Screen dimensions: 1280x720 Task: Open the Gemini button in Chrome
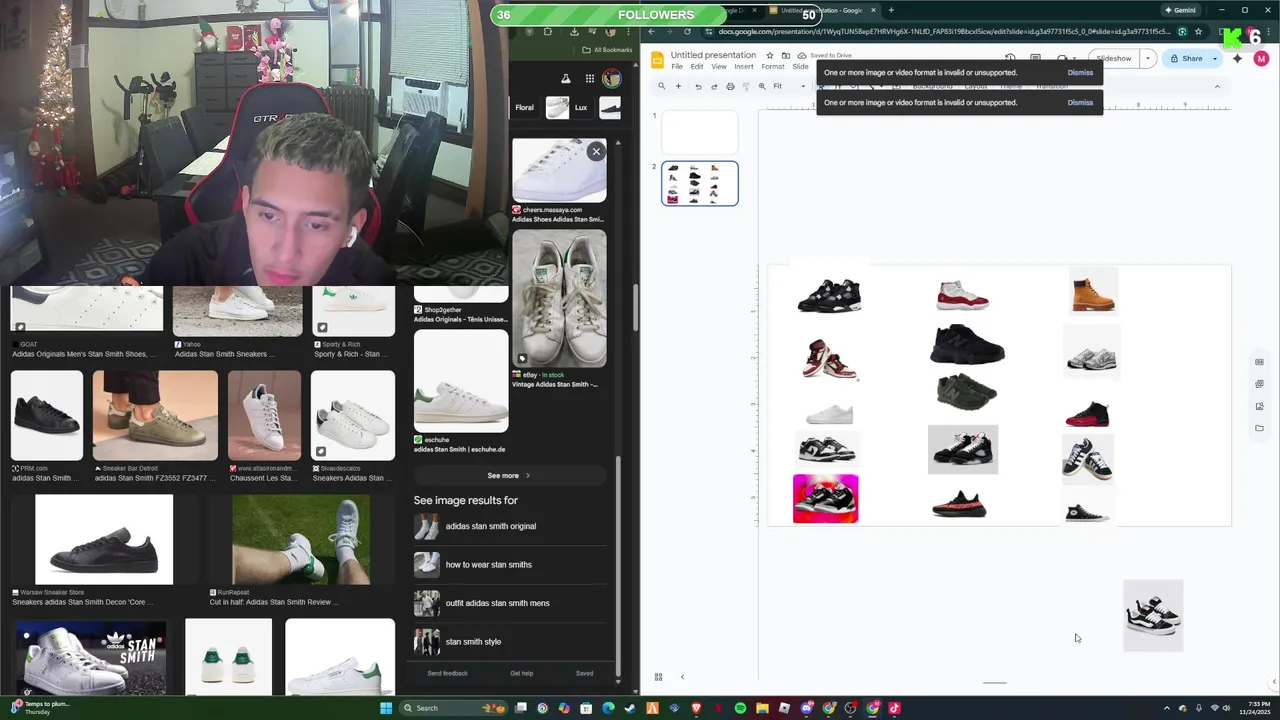[1180, 10]
